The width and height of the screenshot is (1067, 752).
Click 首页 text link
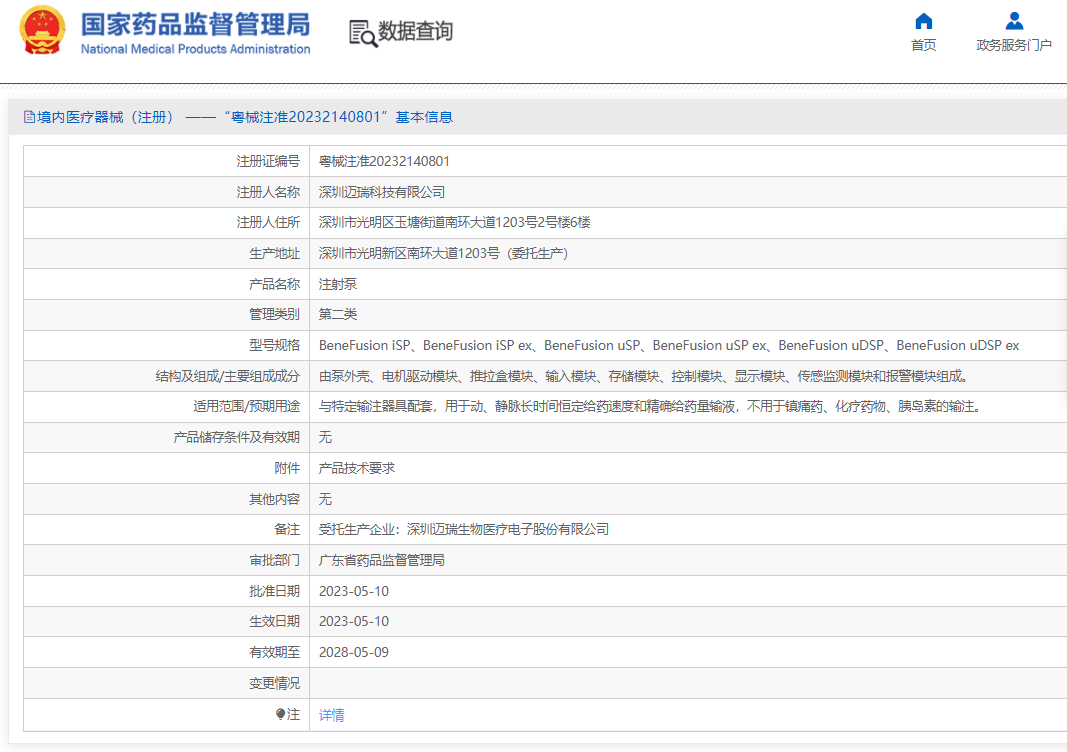pyautogui.click(x=923, y=45)
